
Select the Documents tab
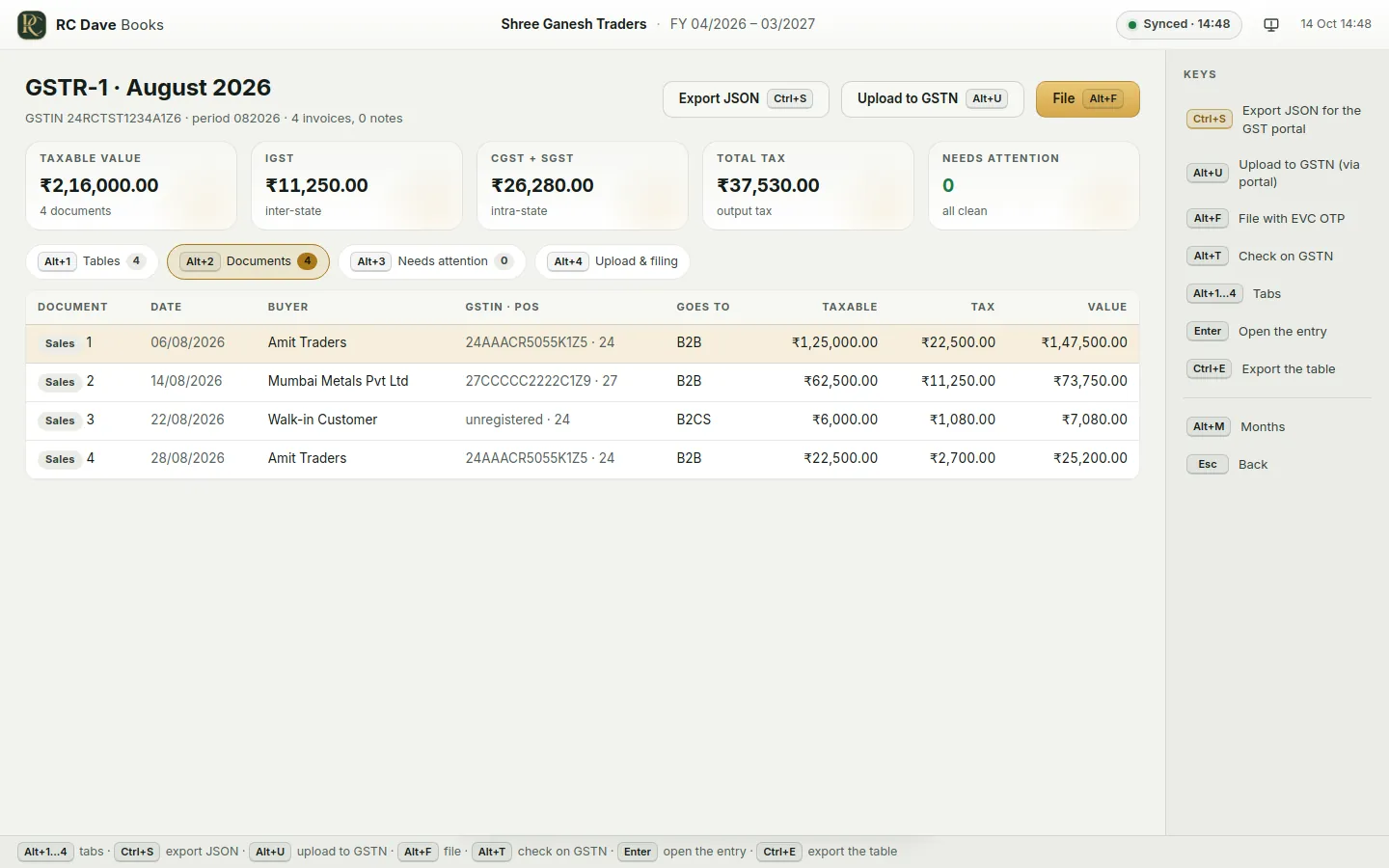[x=248, y=261]
